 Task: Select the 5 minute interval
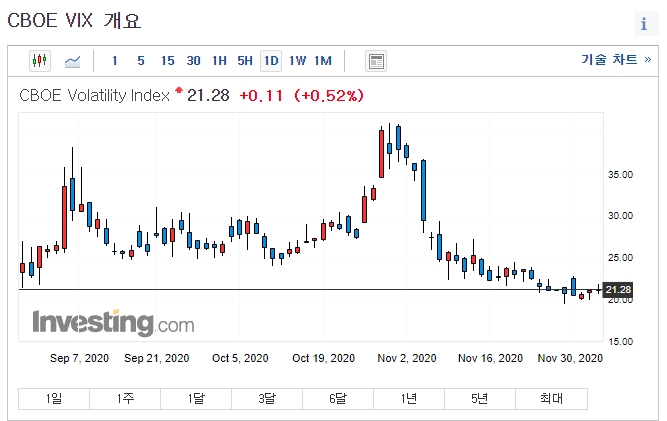[x=141, y=61]
